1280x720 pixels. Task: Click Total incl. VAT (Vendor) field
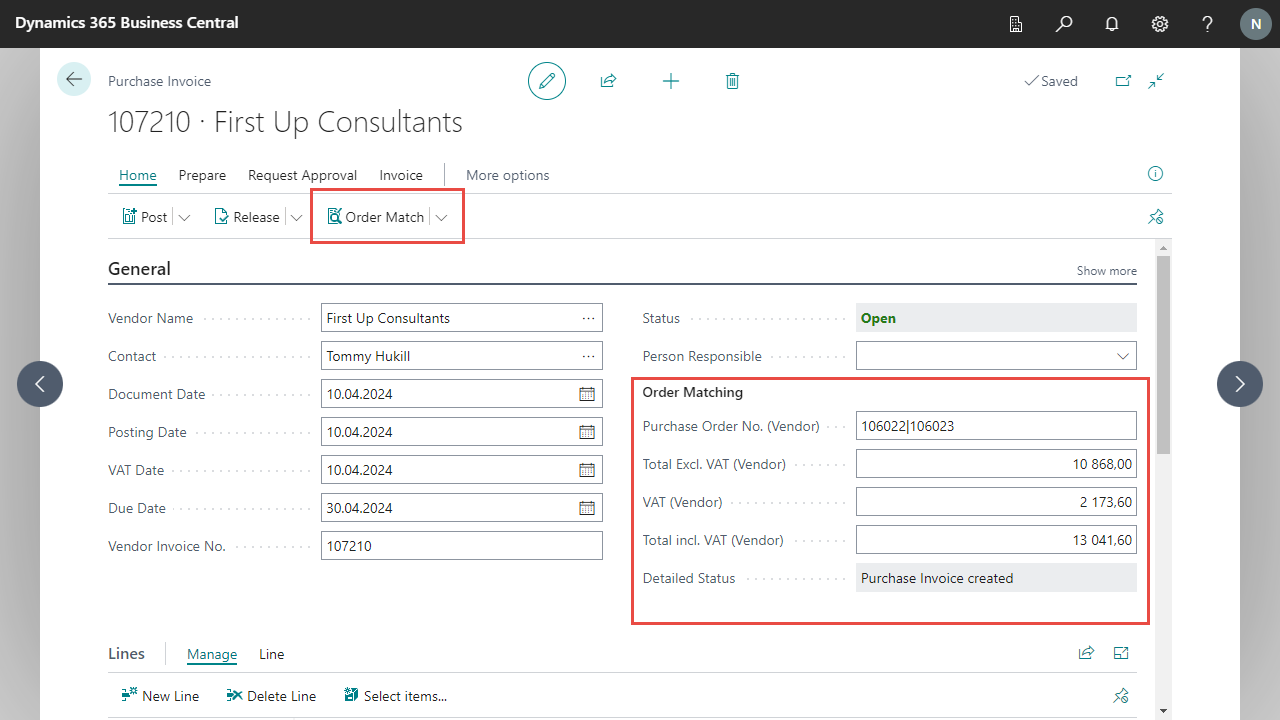tap(996, 540)
